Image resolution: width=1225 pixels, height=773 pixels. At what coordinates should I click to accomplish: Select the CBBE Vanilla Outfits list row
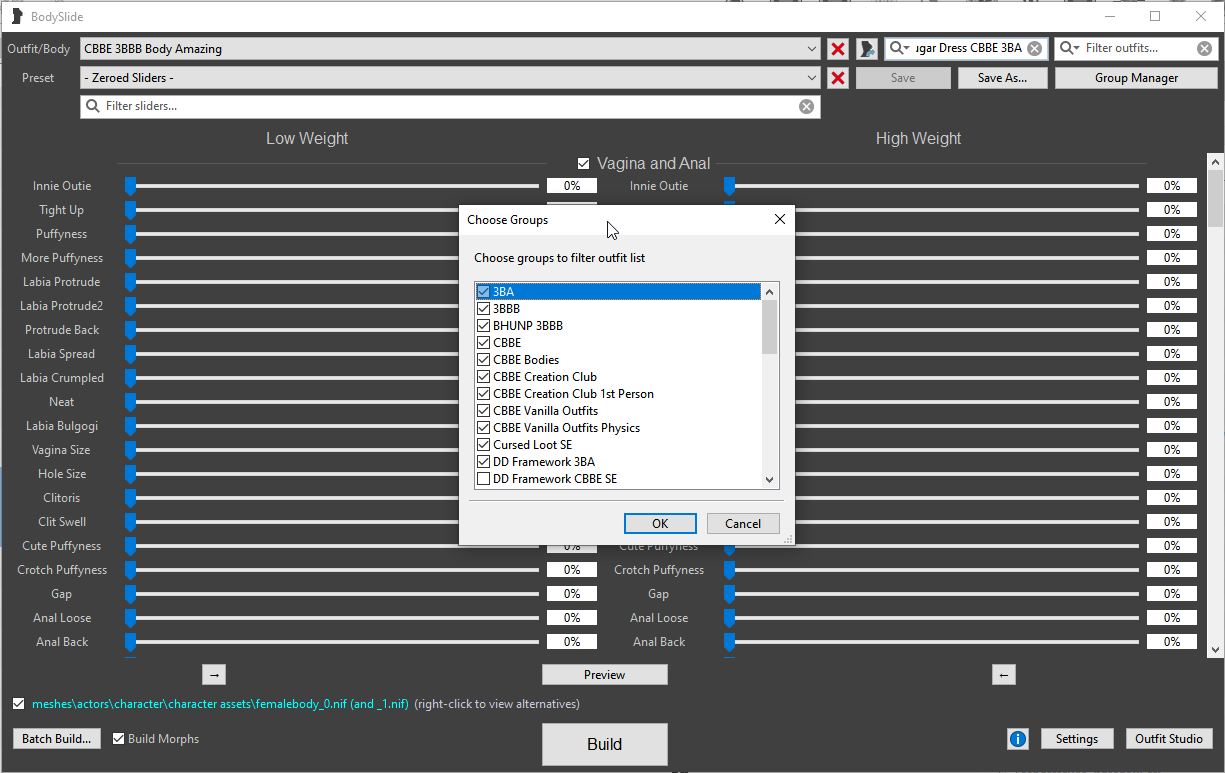[619, 411]
